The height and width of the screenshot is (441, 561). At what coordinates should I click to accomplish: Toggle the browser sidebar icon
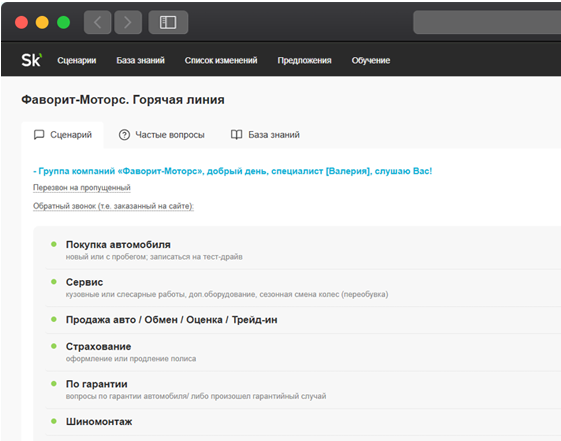click(x=168, y=22)
